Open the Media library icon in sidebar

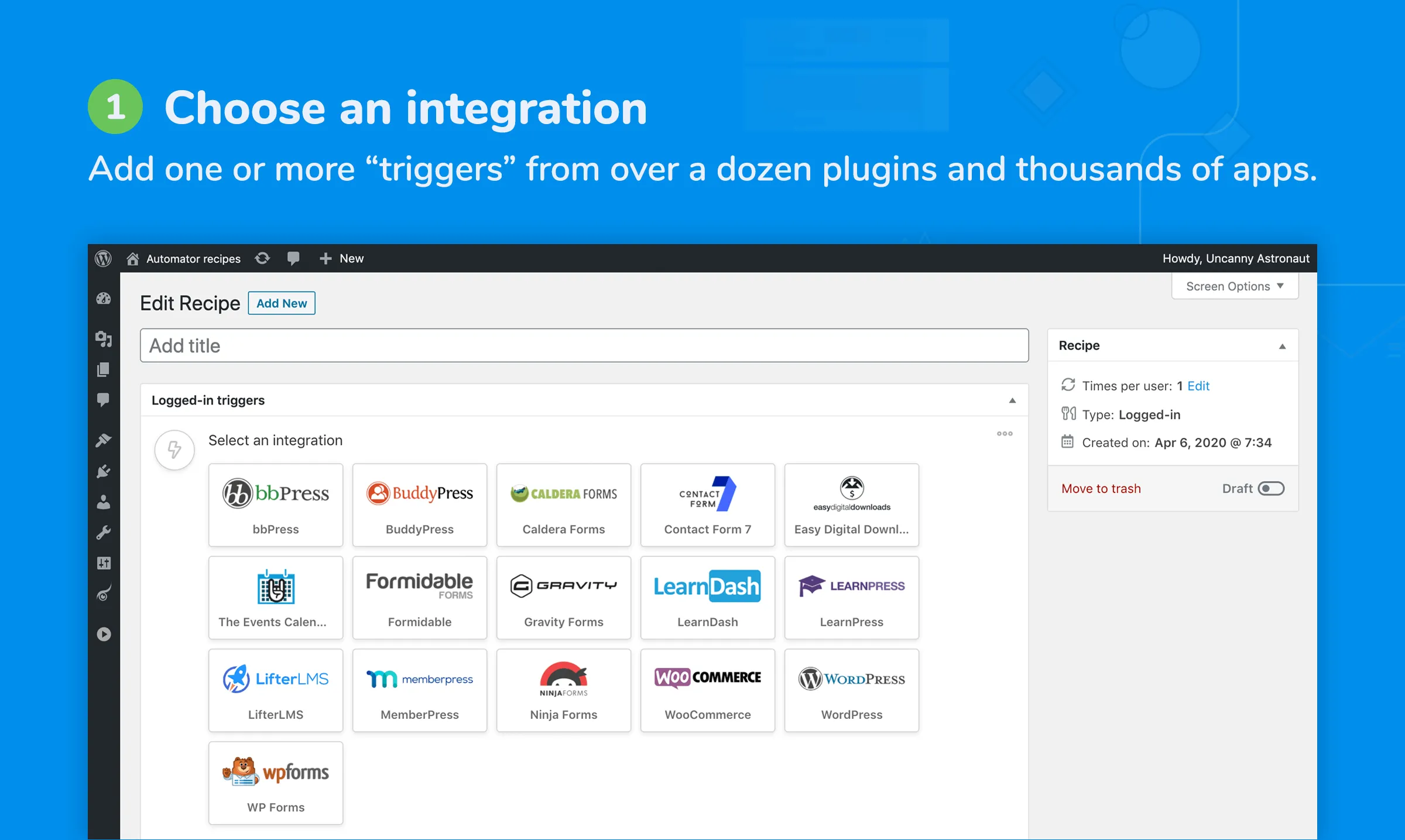[104, 338]
